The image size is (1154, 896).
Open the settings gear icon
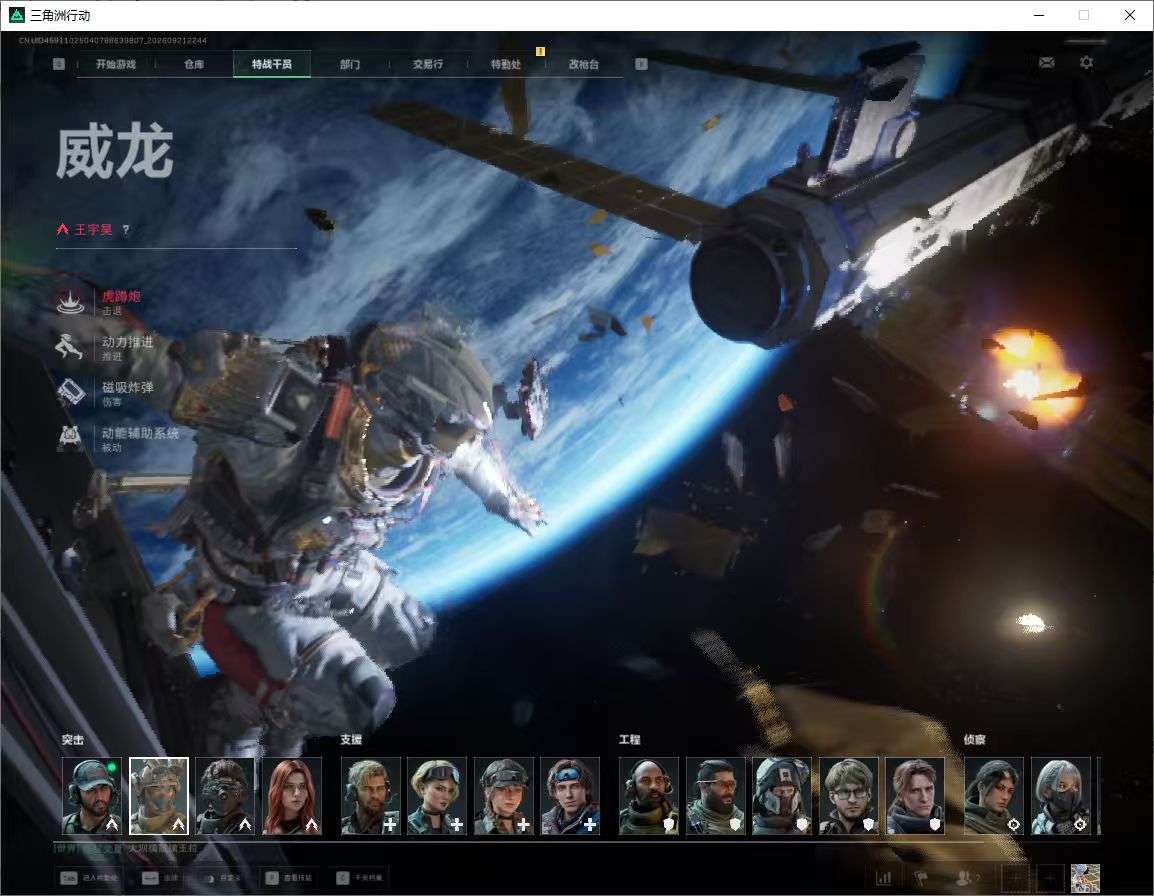1086,63
